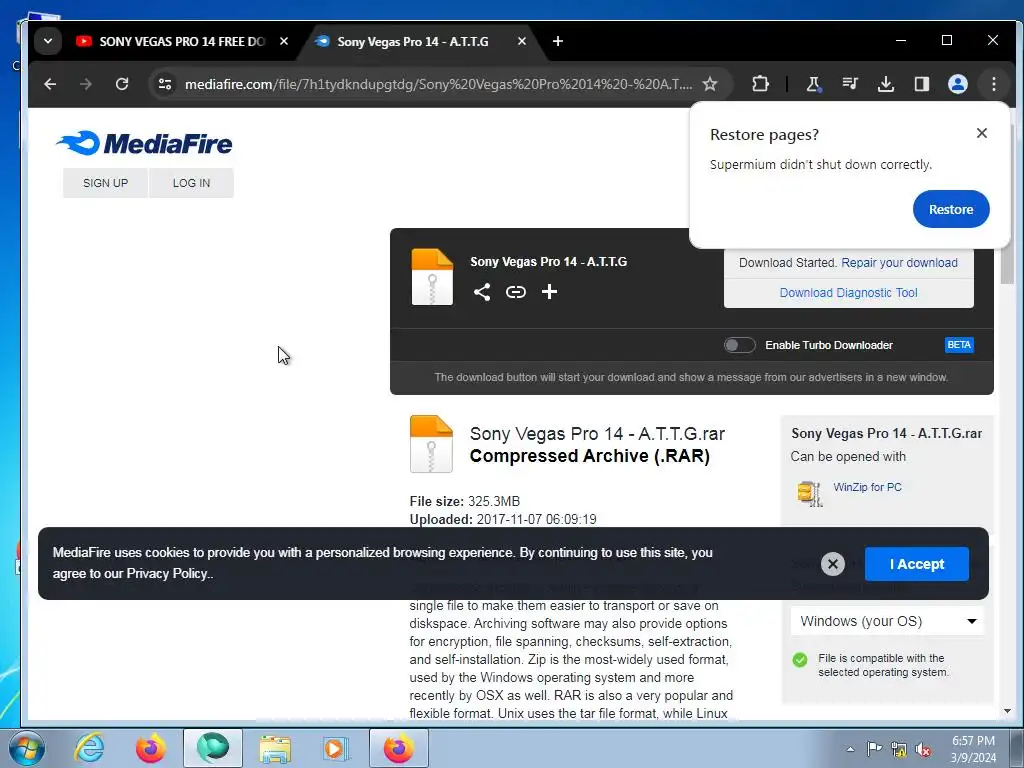Click the green compatibility check icon
1024x768 pixels.
(x=800, y=660)
